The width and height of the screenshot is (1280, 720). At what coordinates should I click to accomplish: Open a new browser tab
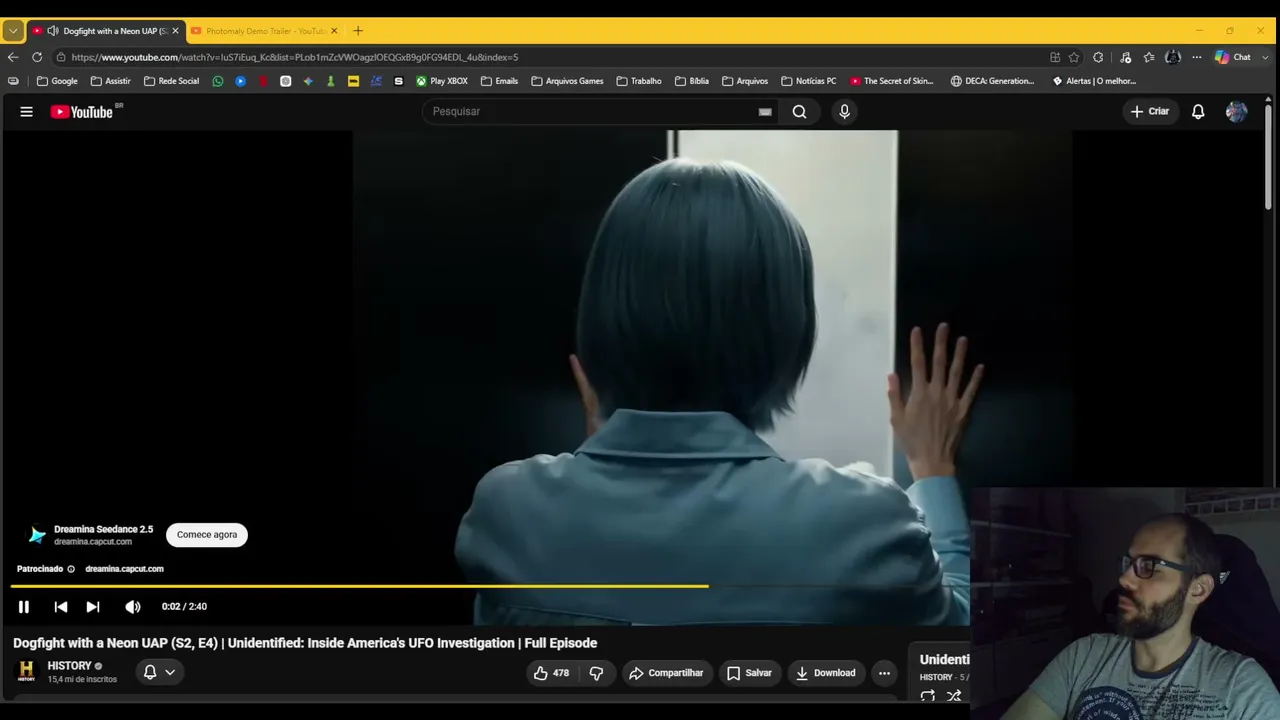point(358,31)
